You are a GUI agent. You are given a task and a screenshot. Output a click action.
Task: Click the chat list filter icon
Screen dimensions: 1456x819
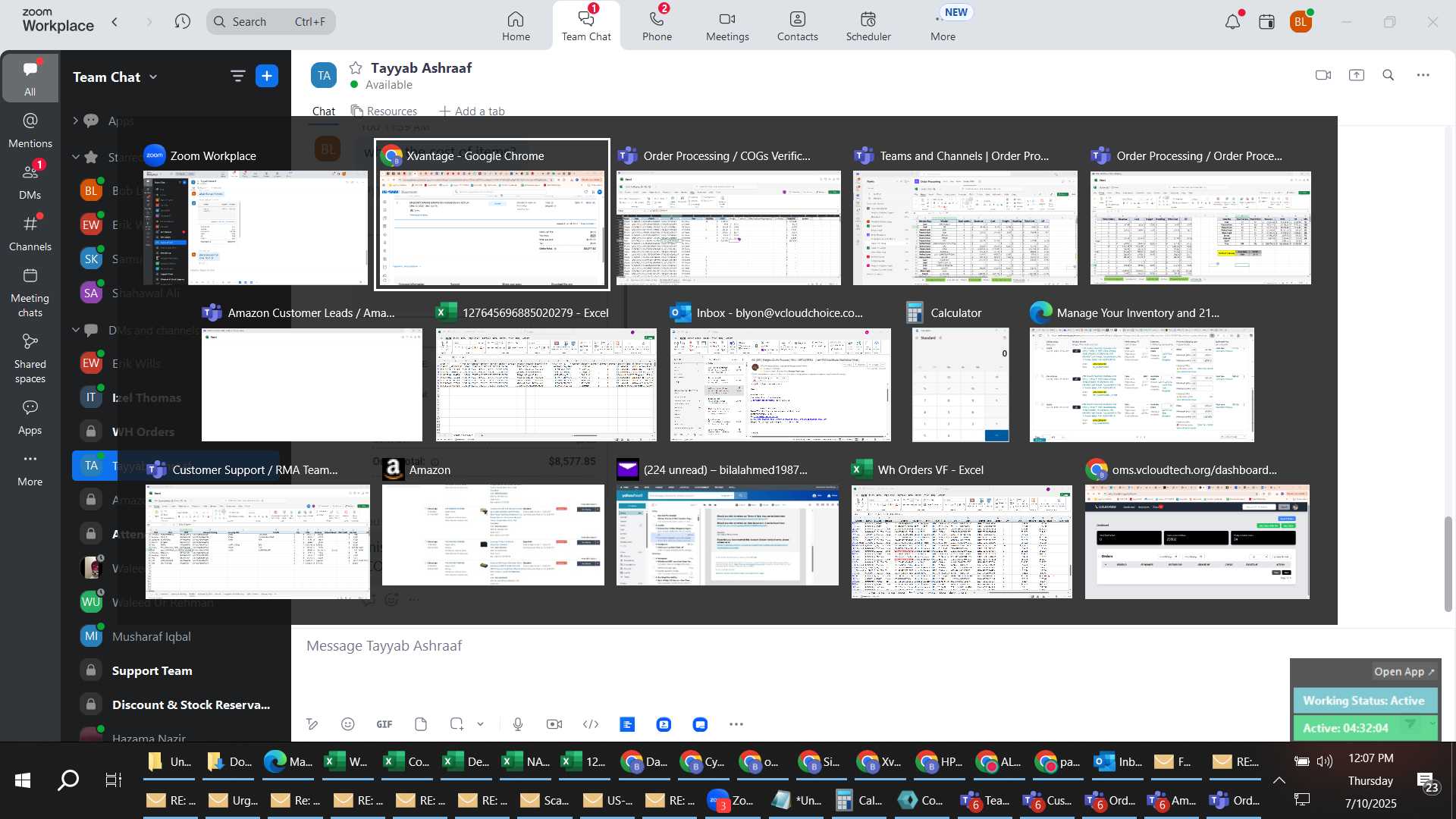point(237,76)
